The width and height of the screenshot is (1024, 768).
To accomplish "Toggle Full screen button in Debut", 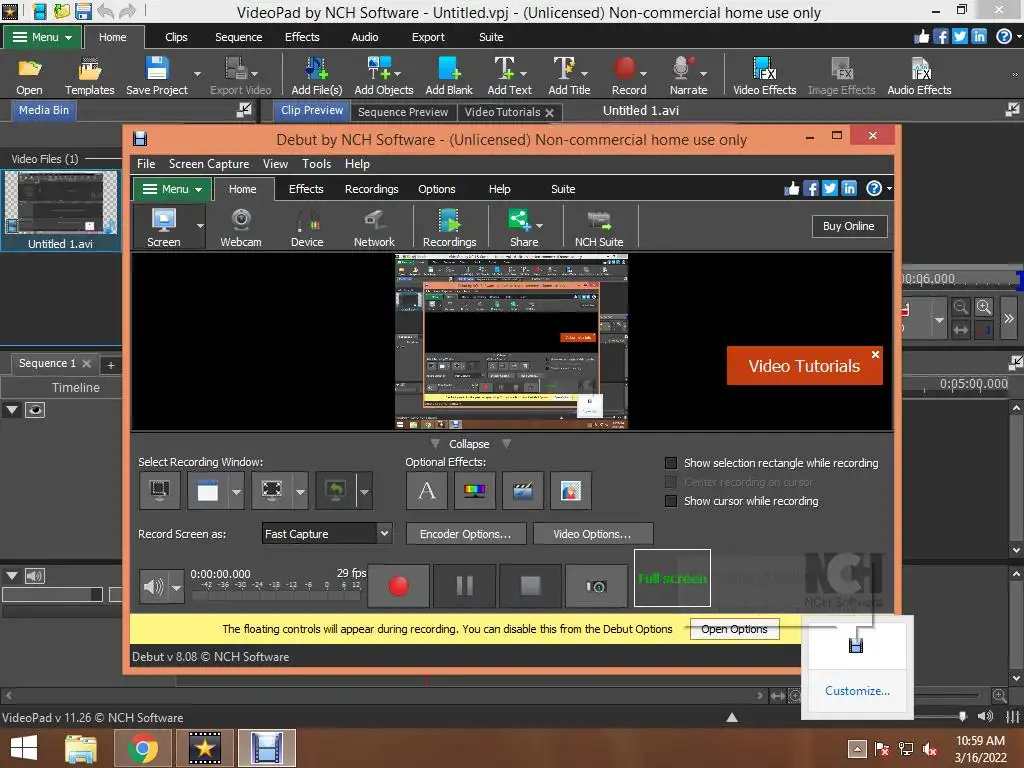I will (672, 579).
